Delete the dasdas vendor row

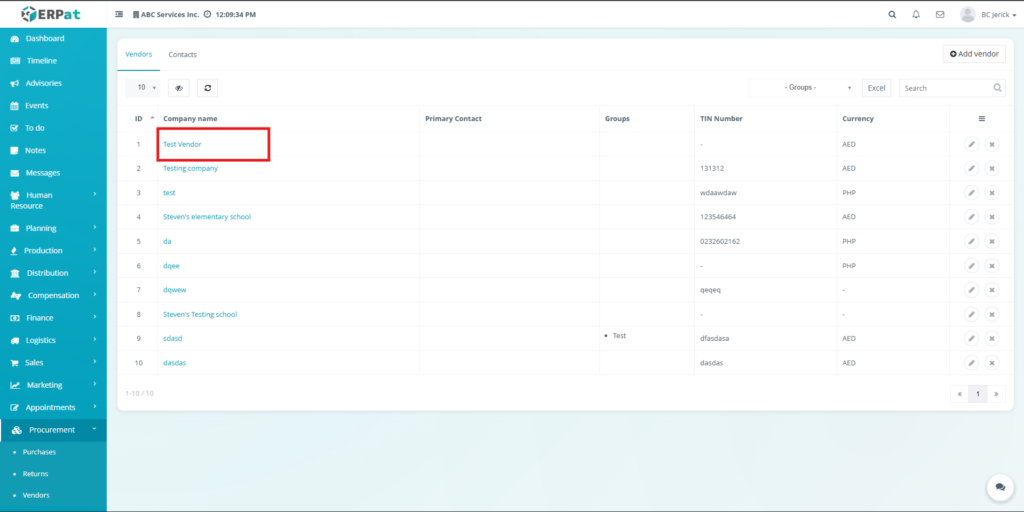[x=991, y=363]
